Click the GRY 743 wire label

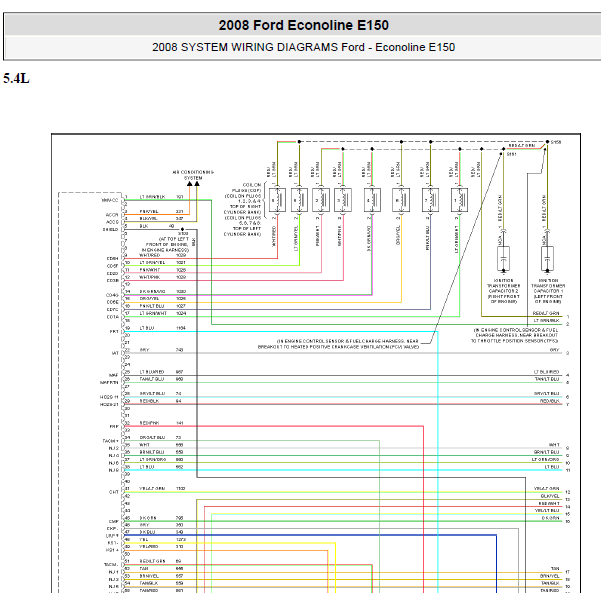(158, 350)
